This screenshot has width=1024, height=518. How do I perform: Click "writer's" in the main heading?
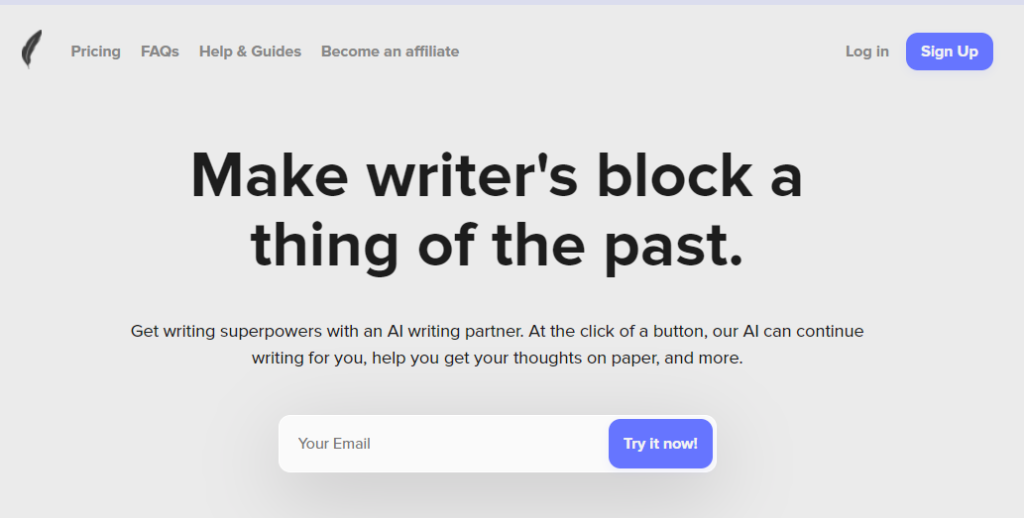pos(472,175)
